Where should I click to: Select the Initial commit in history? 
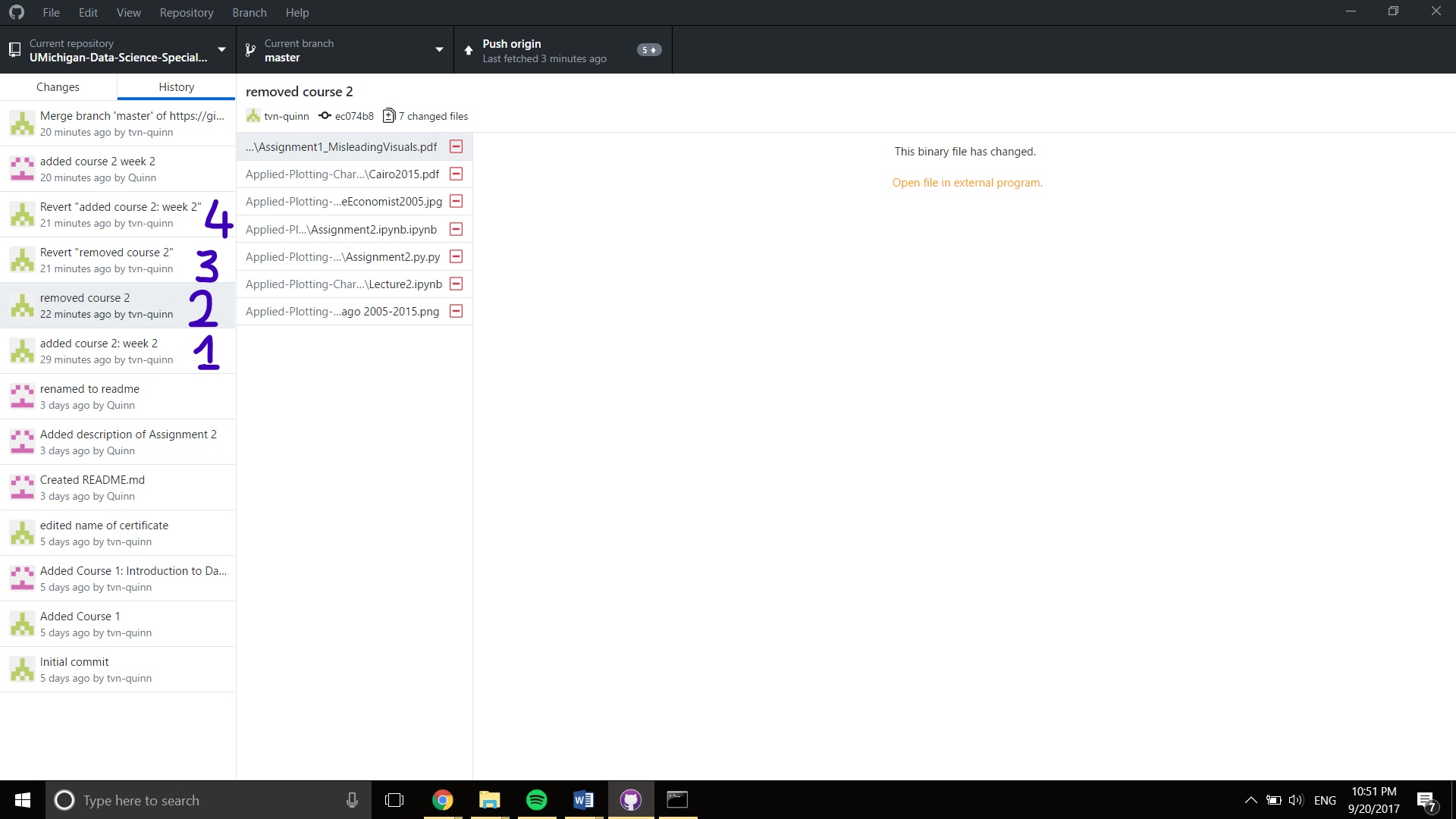point(118,669)
